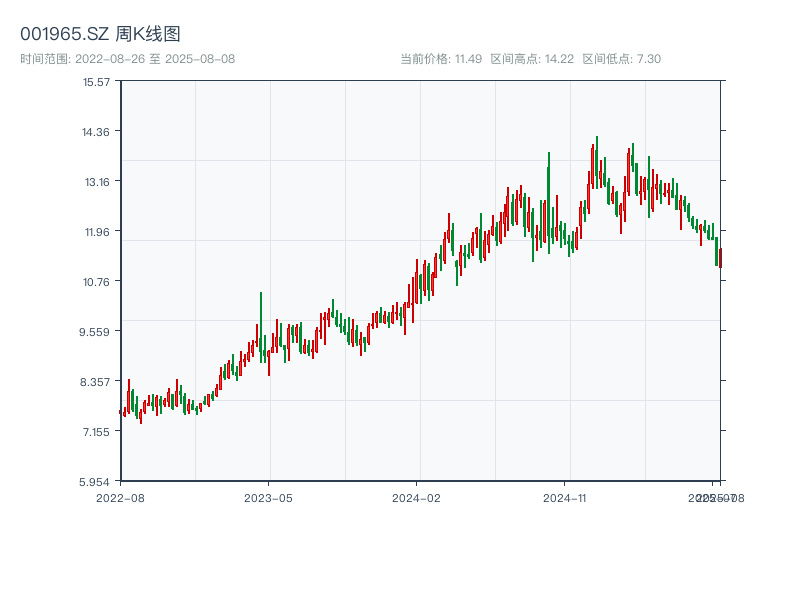Pick the 2024-11 x-axis date label
800x600 pixels.
point(564,497)
